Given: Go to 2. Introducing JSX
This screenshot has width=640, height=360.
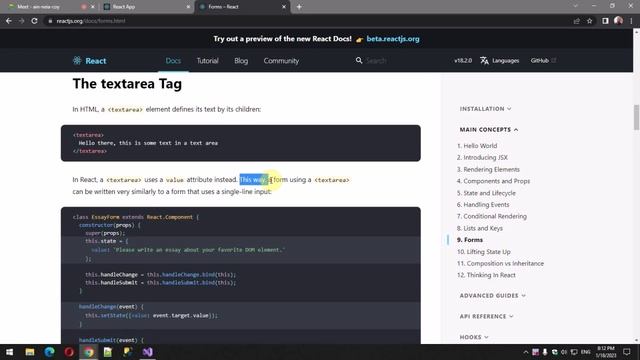Looking at the screenshot, I should click(482, 157).
